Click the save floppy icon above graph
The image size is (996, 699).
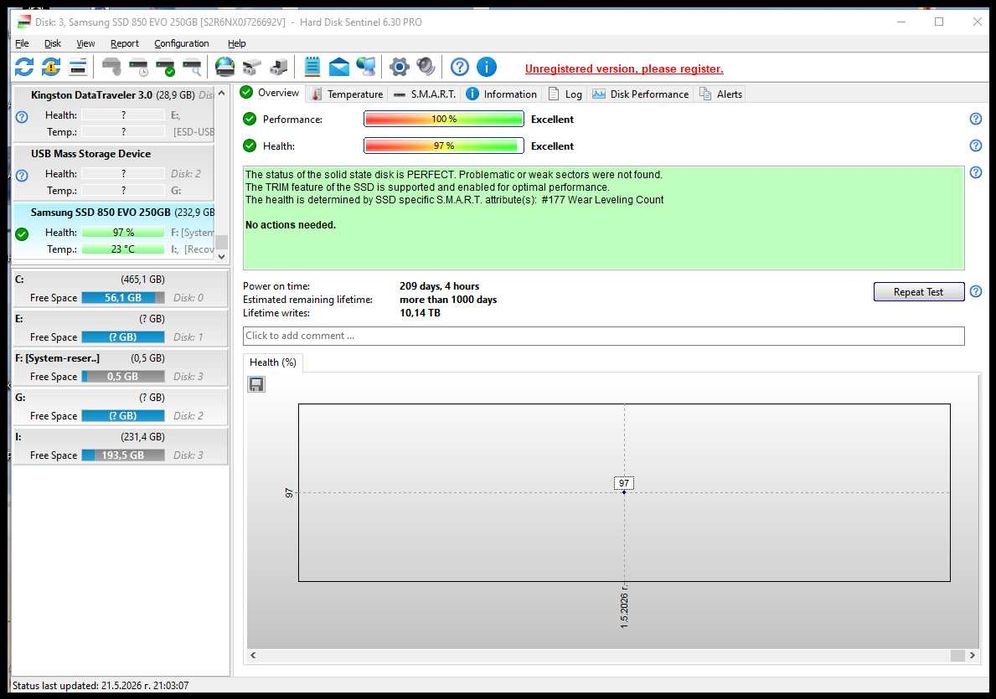tap(256, 384)
